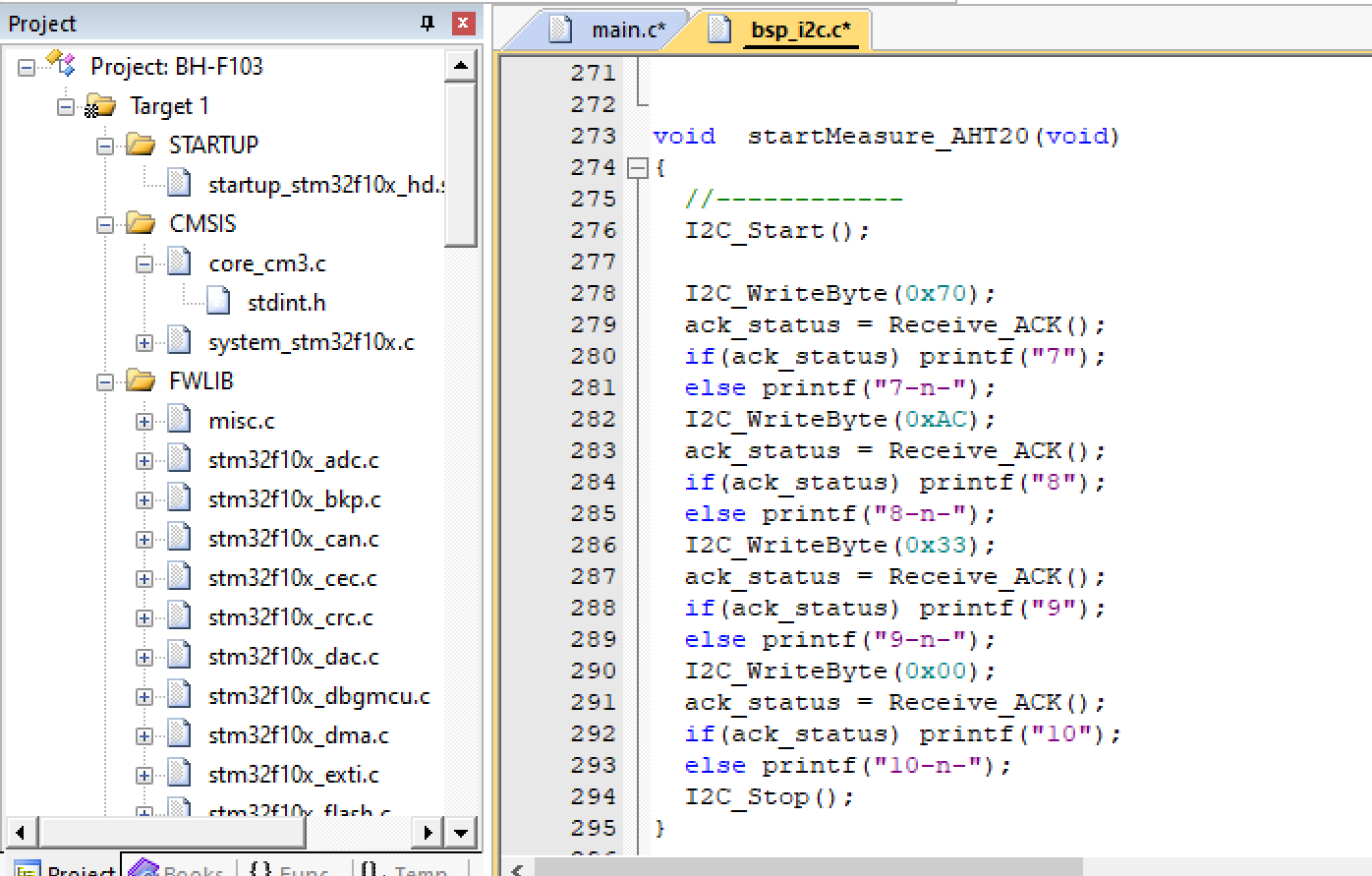Viewport: 1372px width, 876px height.
Task: Click the misc.c file icon
Action: click(179, 419)
